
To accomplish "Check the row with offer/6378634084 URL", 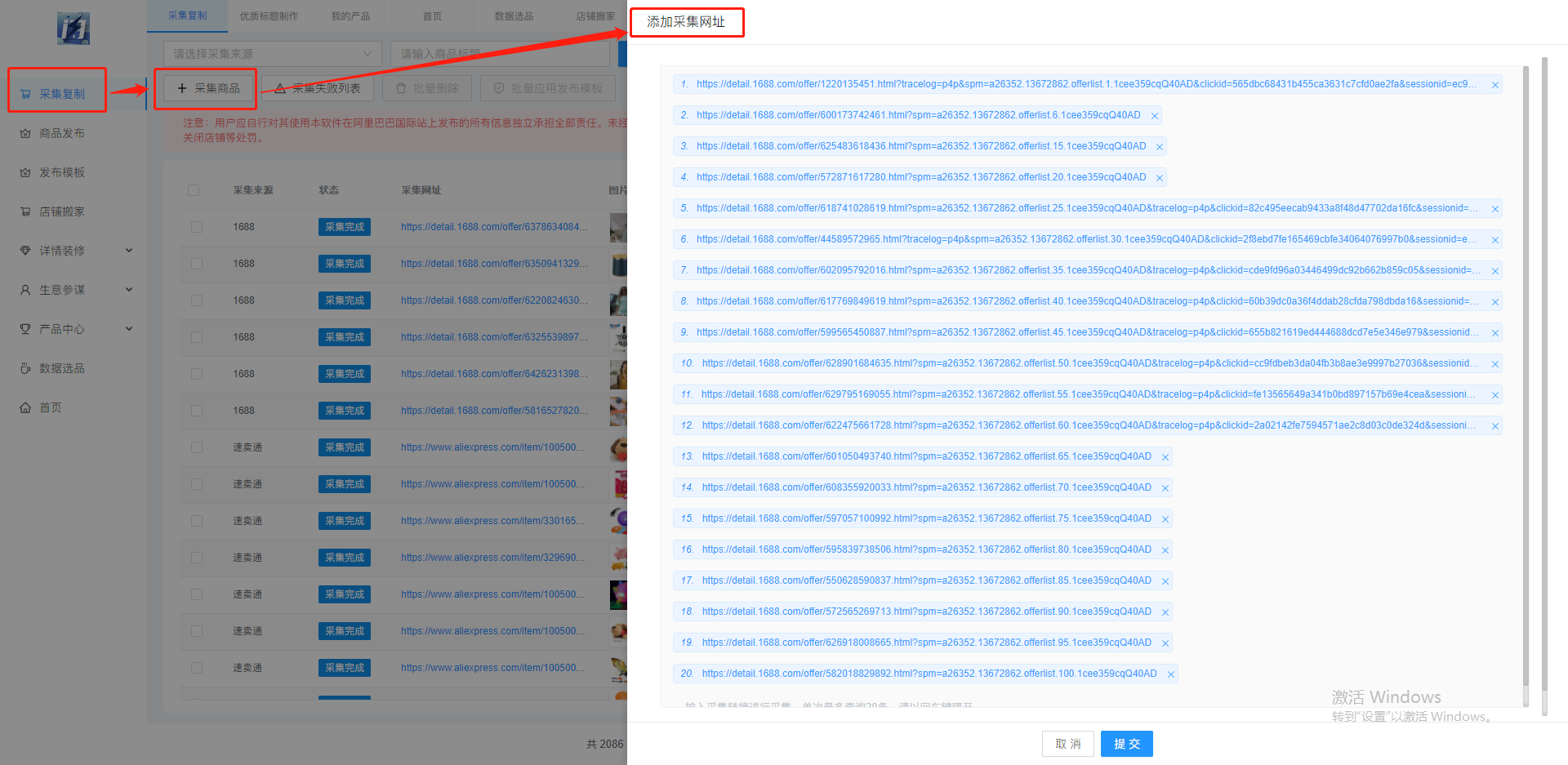I will click(x=197, y=227).
